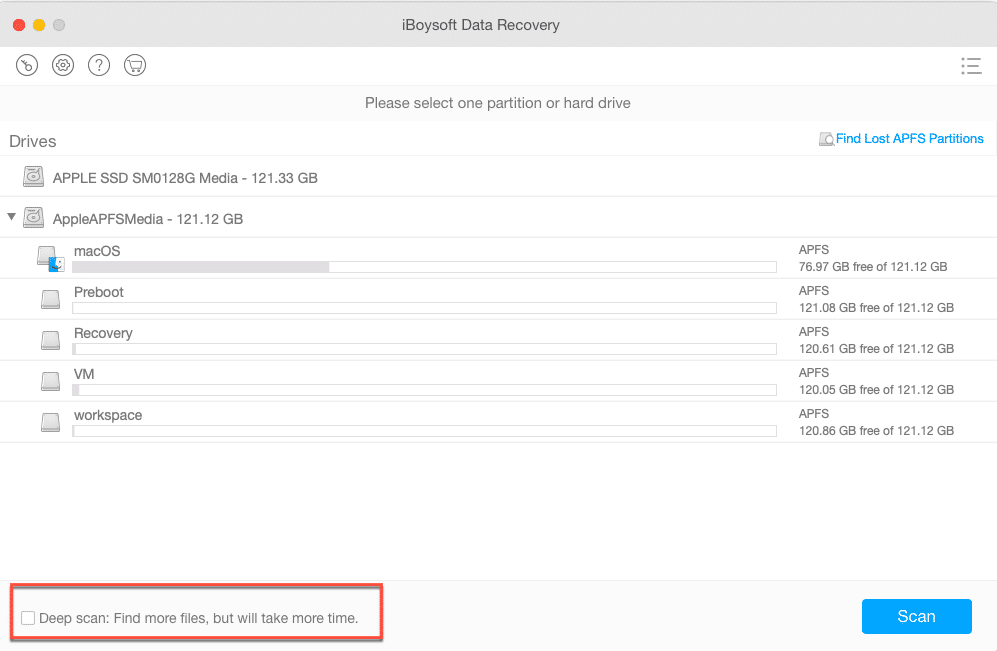Image resolution: width=997 pixels, height=651 pixels.
Task: Select the Preboot partition name
Action: tap(99, 292)
